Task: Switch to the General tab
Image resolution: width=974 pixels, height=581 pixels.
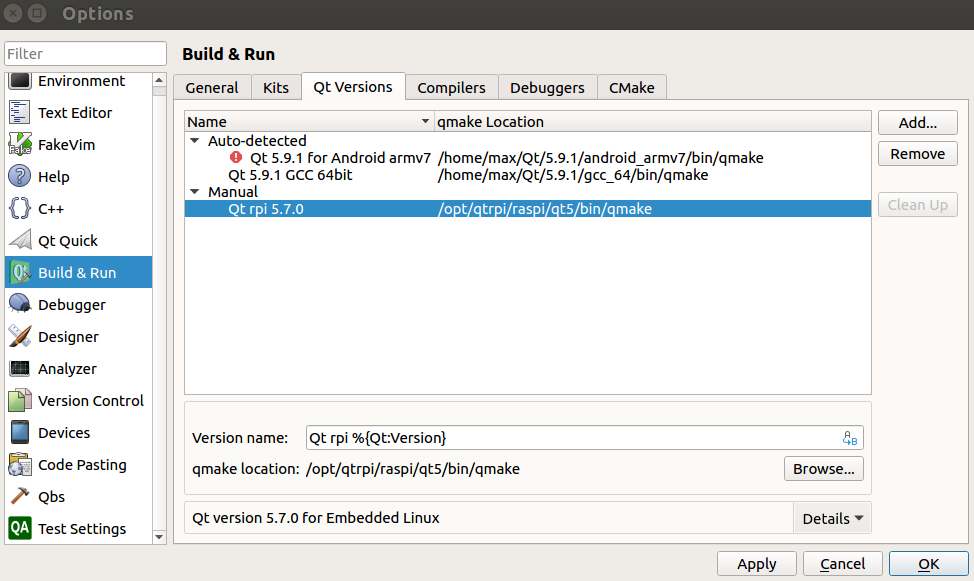Action: coord(212,88)
